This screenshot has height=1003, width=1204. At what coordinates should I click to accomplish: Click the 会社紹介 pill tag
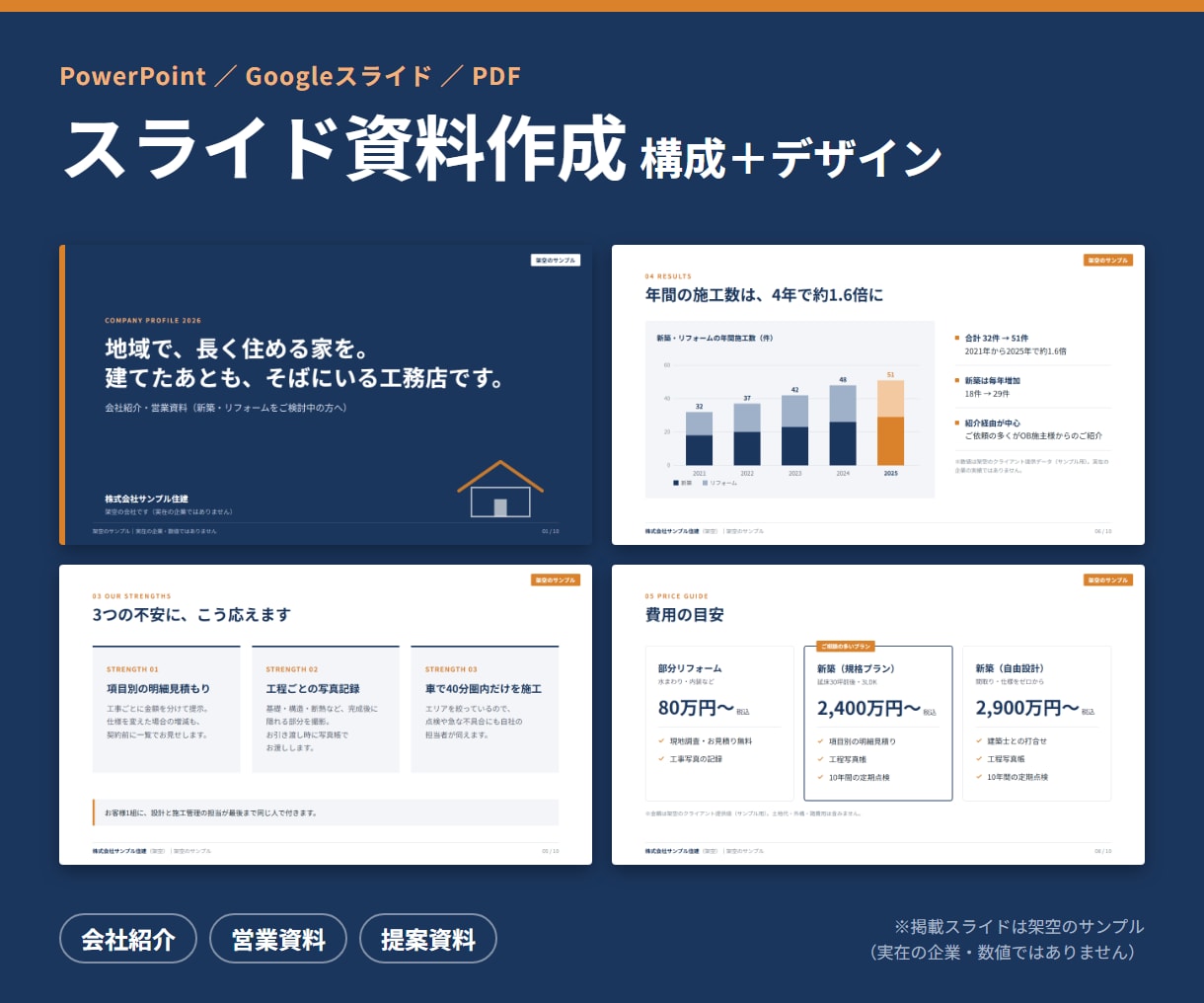click(128, 939)
